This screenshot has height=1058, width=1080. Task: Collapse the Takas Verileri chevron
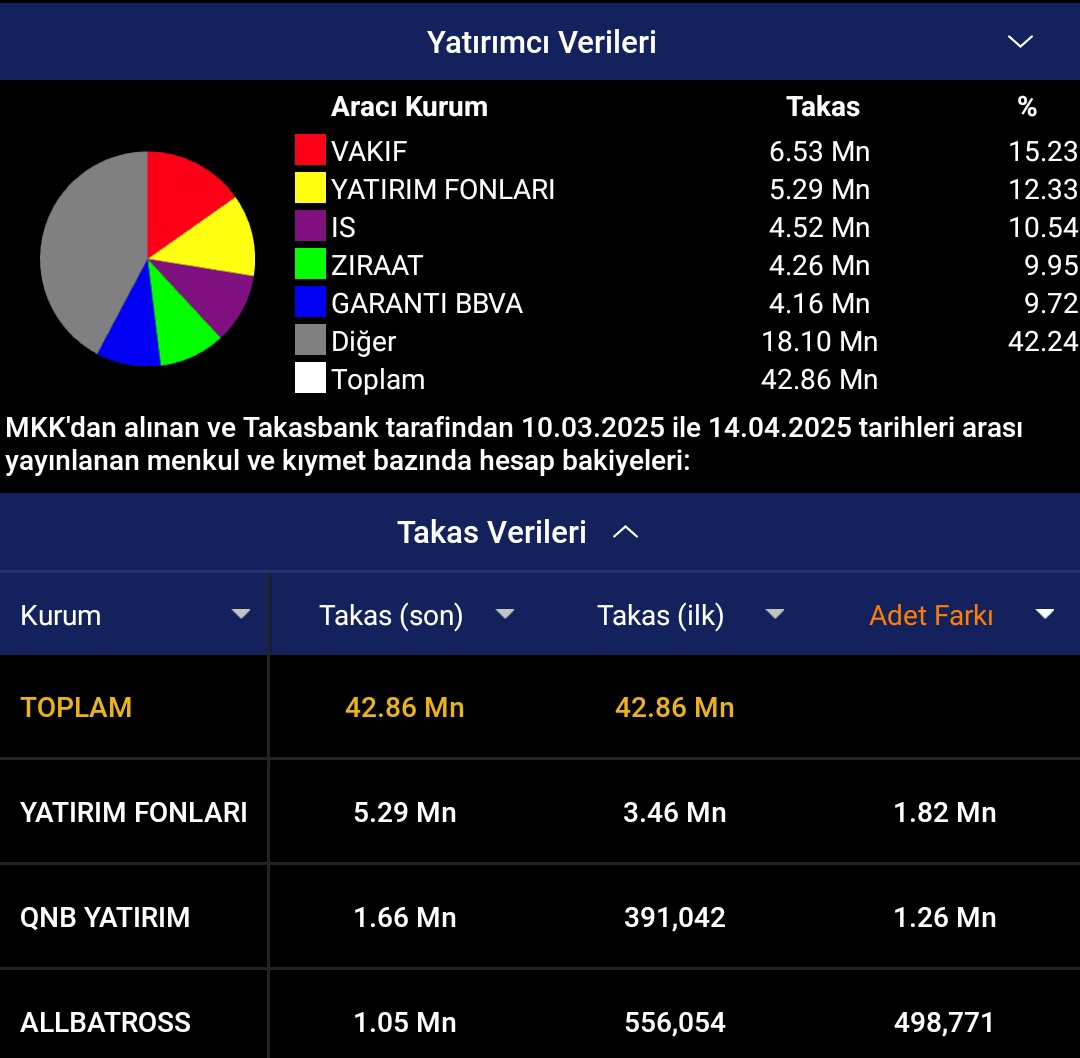[x=625, y=532]
